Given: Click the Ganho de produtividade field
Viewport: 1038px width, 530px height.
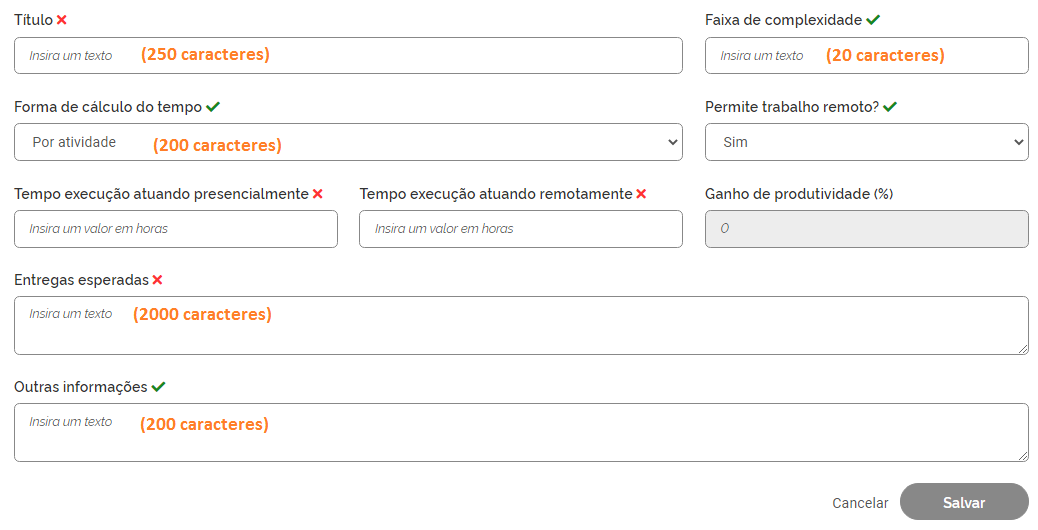Looking at the screenshot, I should click(x=866, y=229).
